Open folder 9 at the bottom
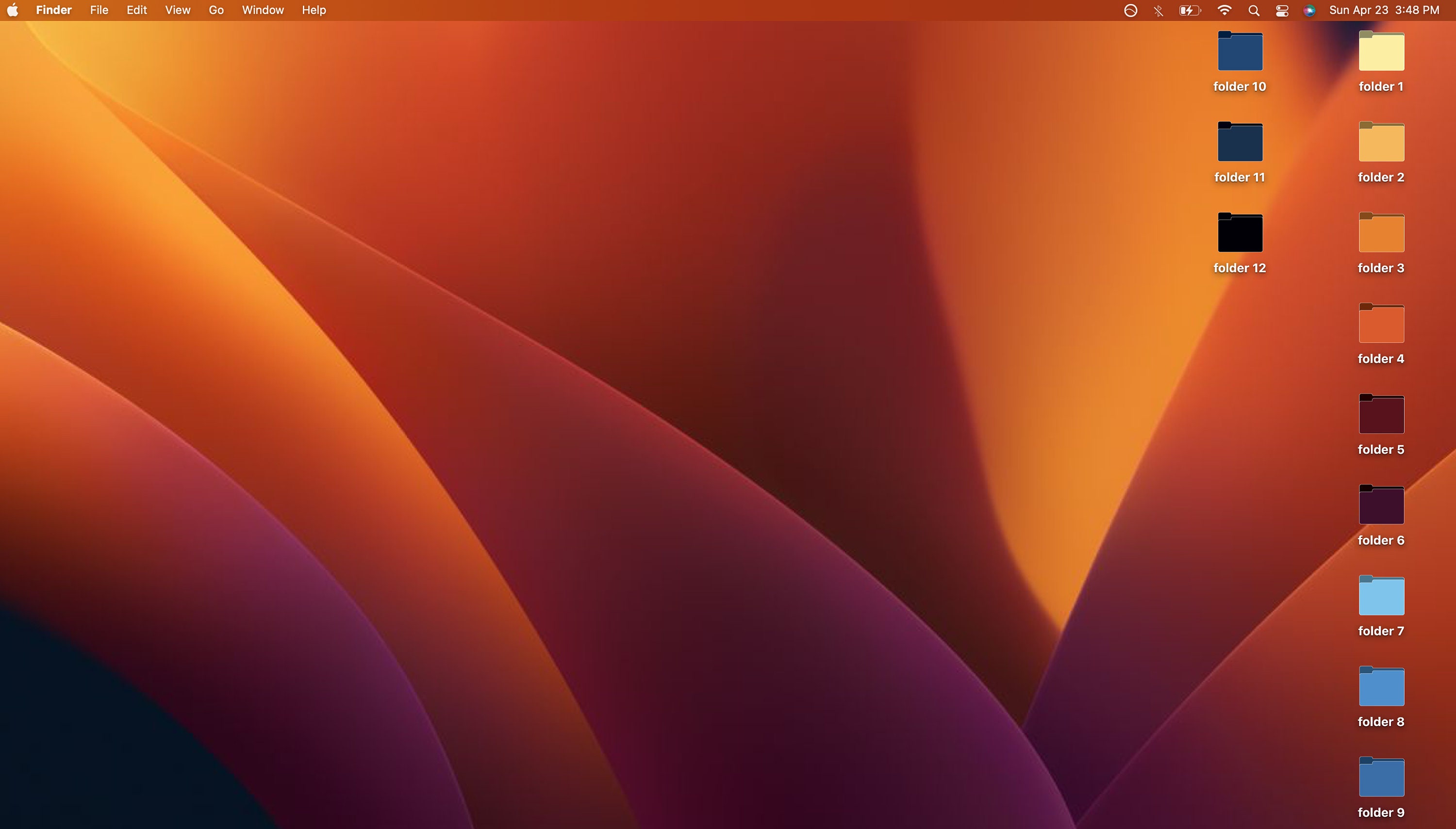This screenshot has width=1456, height=829. pyautogui.click(x=1381, y=777)
